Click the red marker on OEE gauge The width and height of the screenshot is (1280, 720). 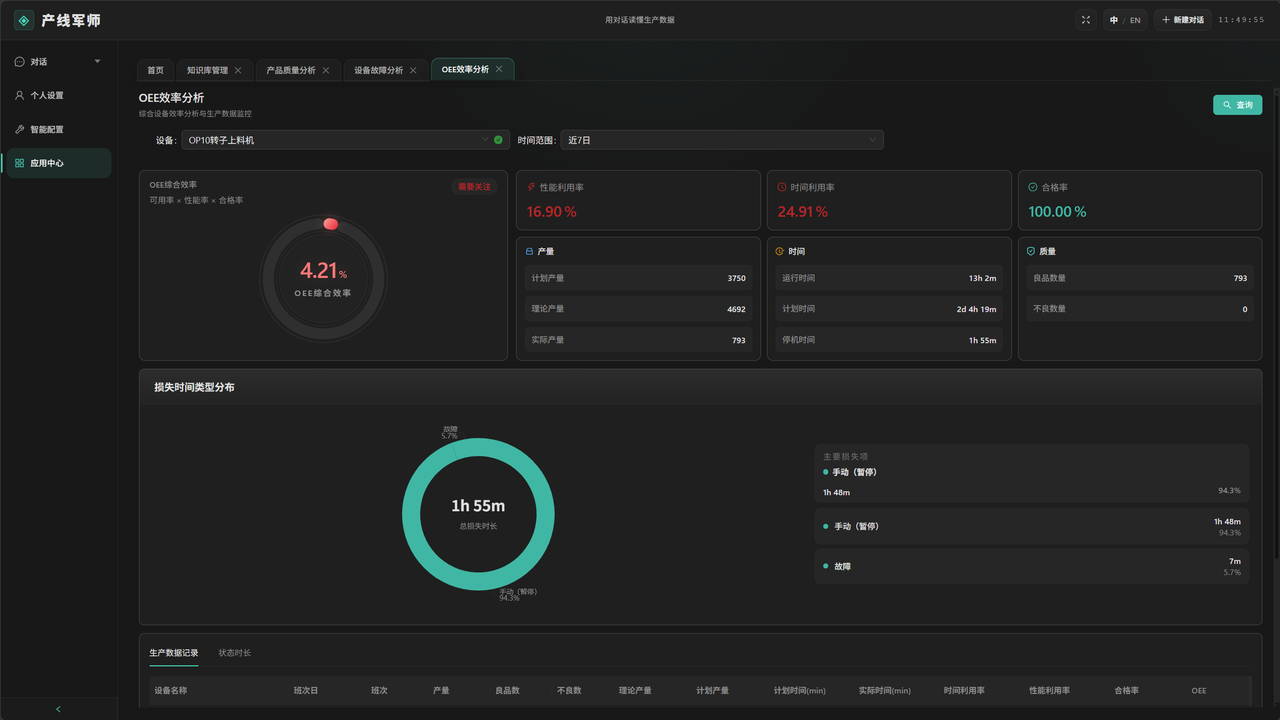331,224
